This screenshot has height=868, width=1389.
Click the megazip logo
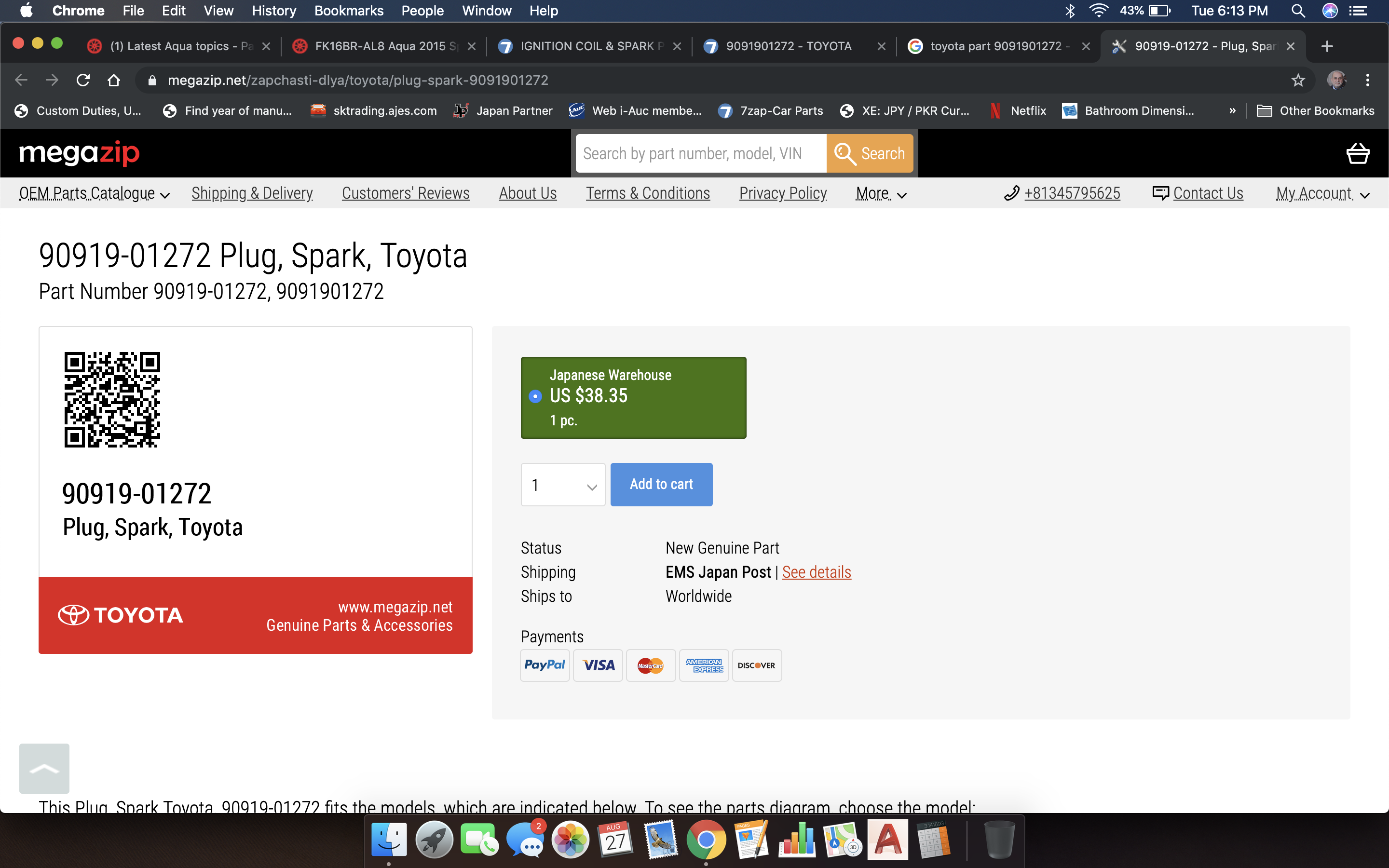pos(79,153)
